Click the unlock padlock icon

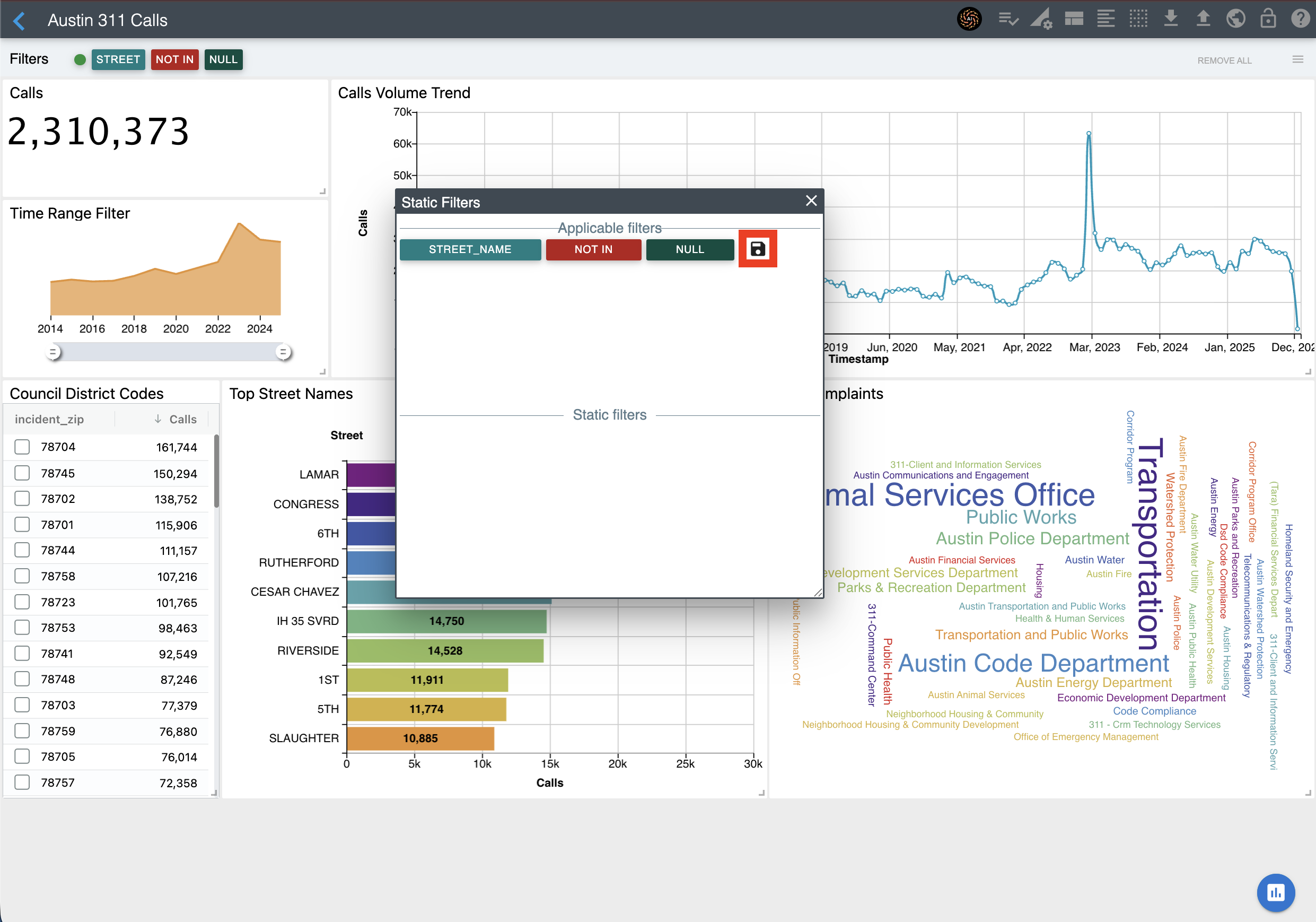[1268, 20]
